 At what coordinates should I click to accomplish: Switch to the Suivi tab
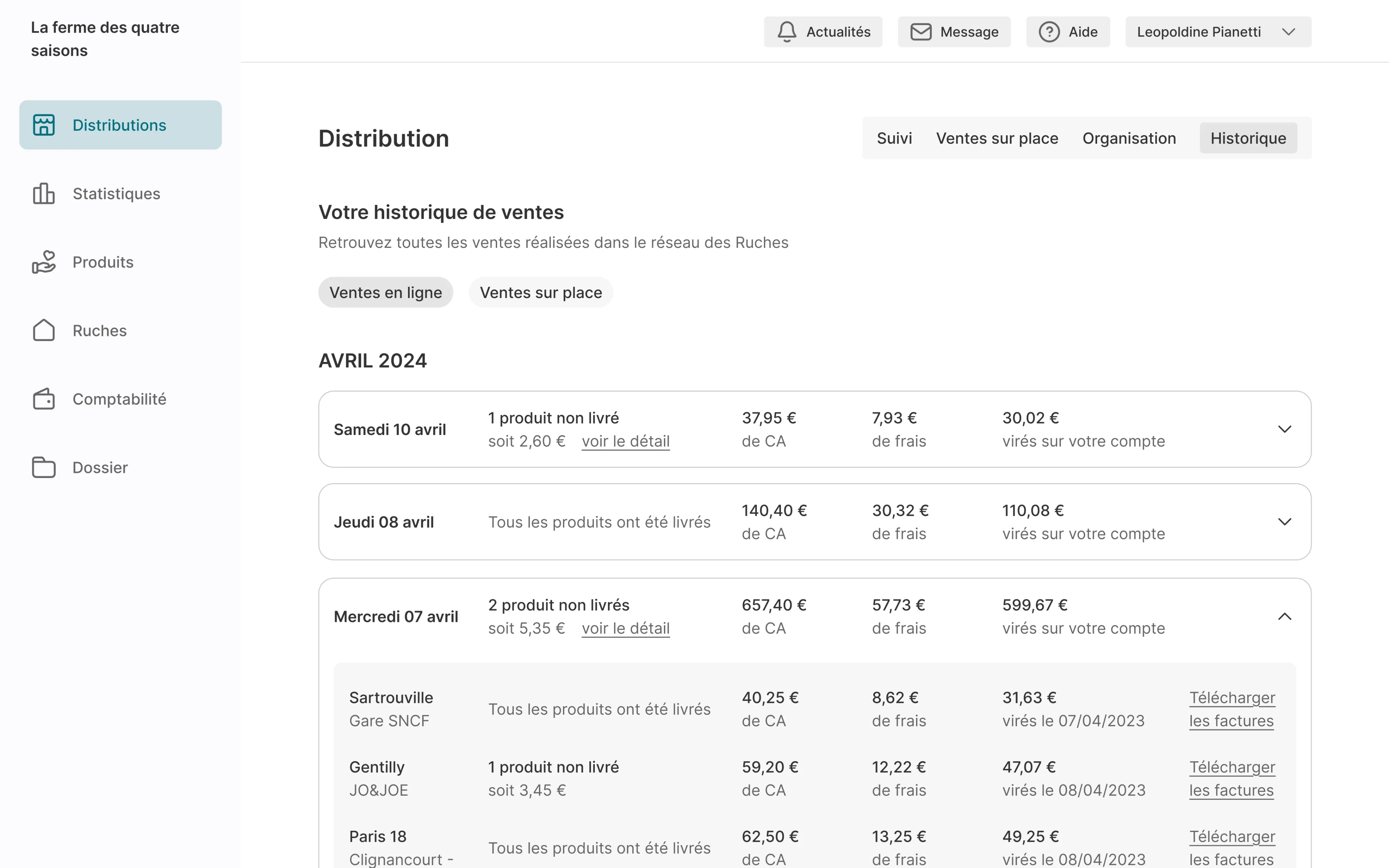pyautogui.click(x=894, y=138)
